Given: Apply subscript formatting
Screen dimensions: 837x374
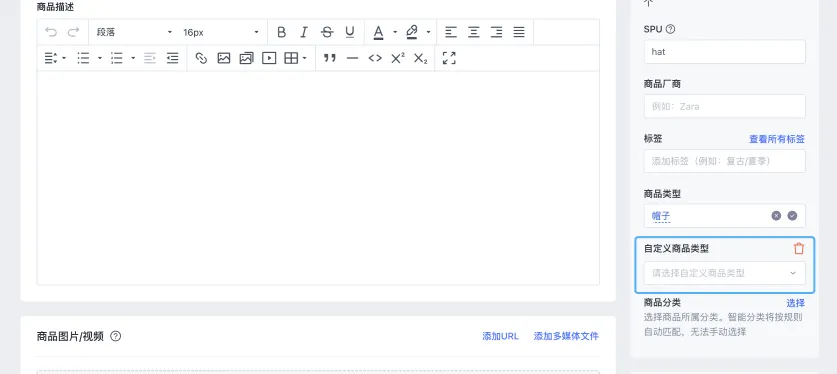Looking at the screenshot, I should point(421,58).
